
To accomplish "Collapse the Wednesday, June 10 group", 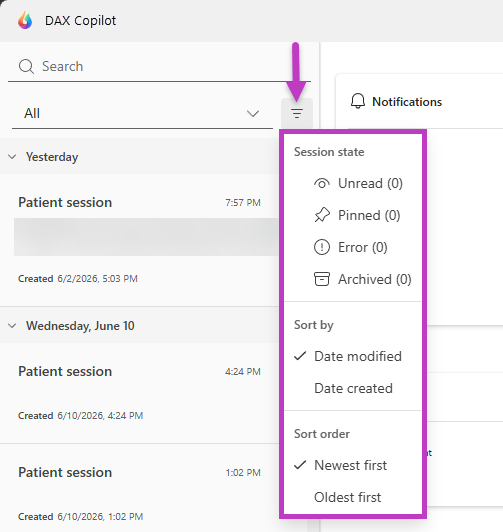I will pos(12,326).
